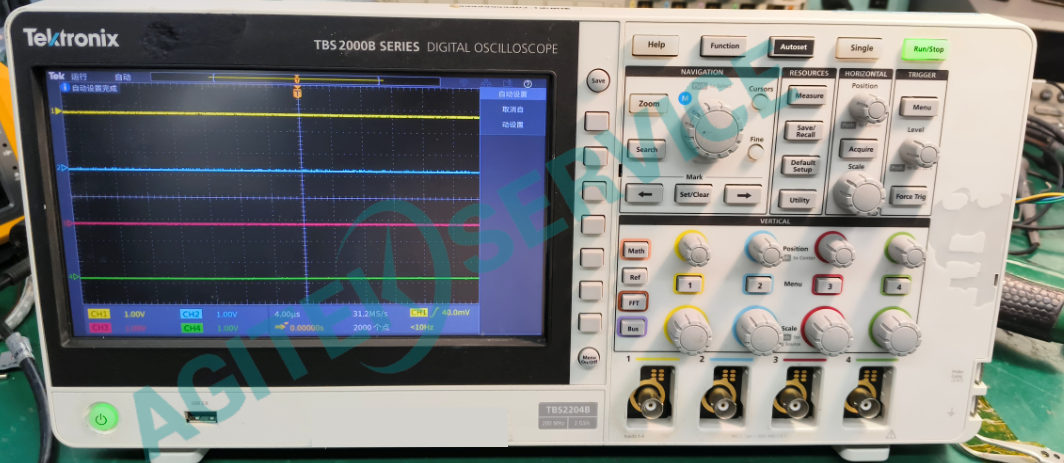Click the yellow channel 1 Position knob
The image size is (1064, 463).
(x=693, y=249)
